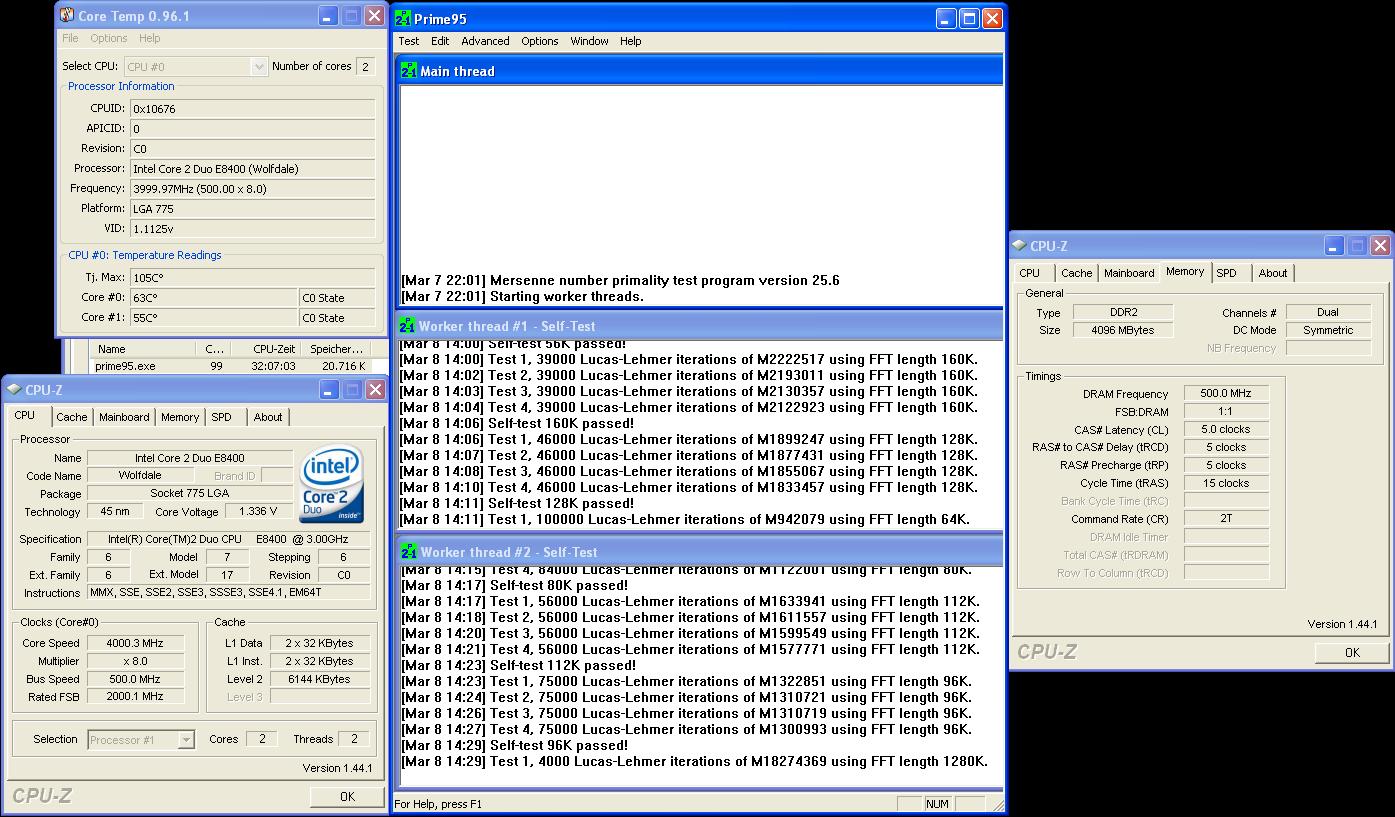Switch to Mainboard tab in left CPU-Z
Viewport: 1395px width, 817px height.
(x=124, y=417)
